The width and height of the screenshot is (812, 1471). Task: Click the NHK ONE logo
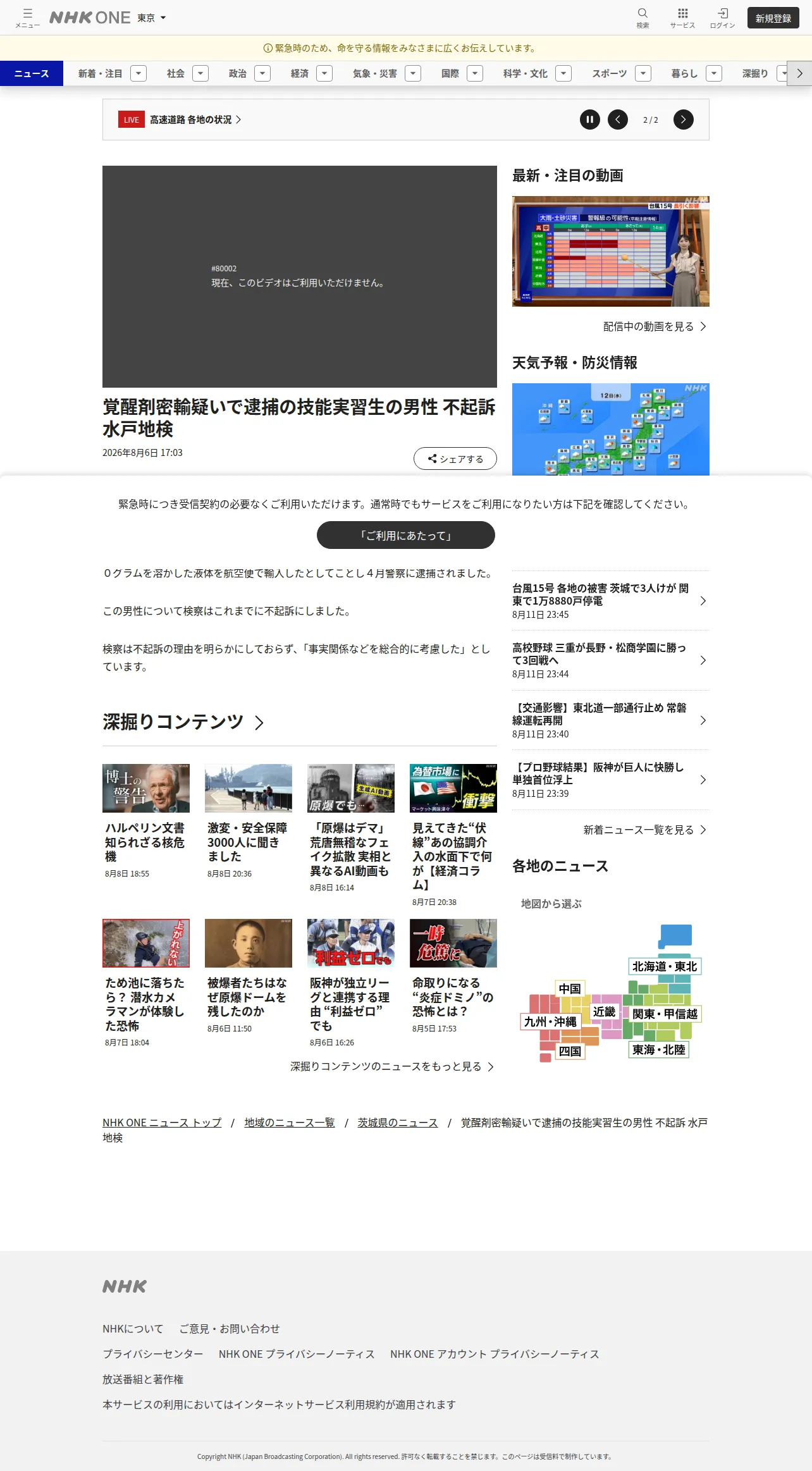tap(90, 18)
